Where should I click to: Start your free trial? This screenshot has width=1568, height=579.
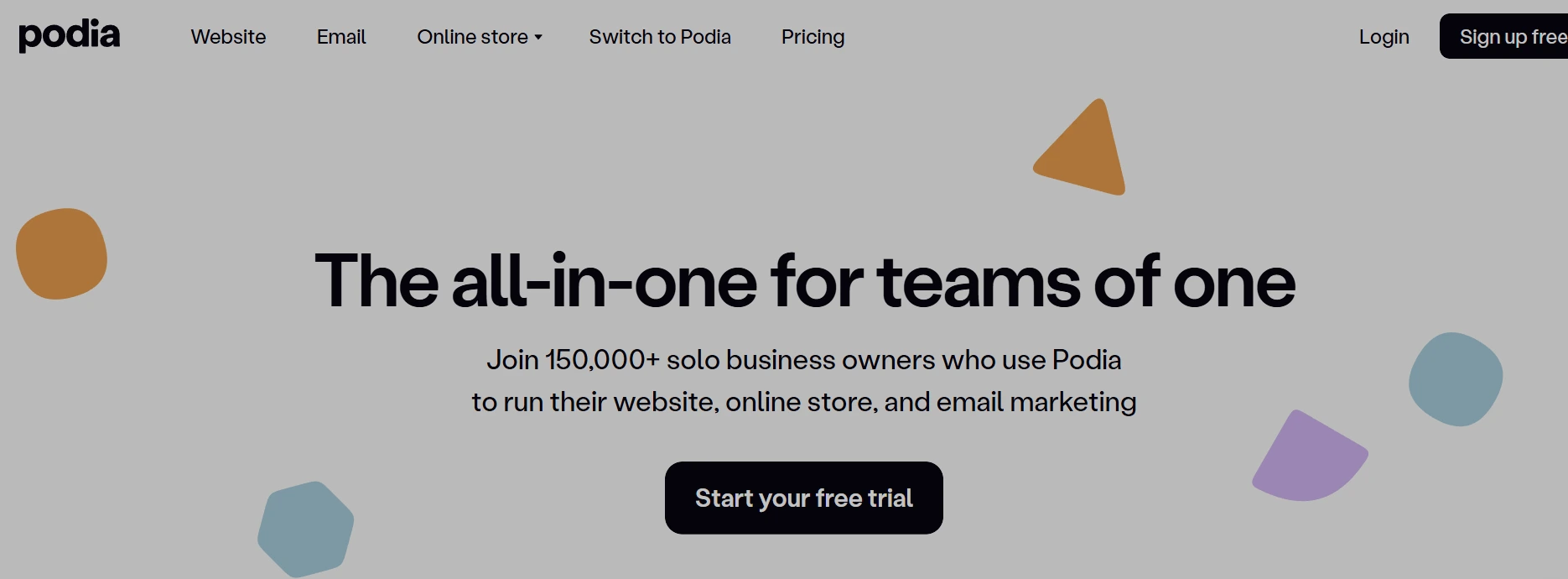point(803,498)
